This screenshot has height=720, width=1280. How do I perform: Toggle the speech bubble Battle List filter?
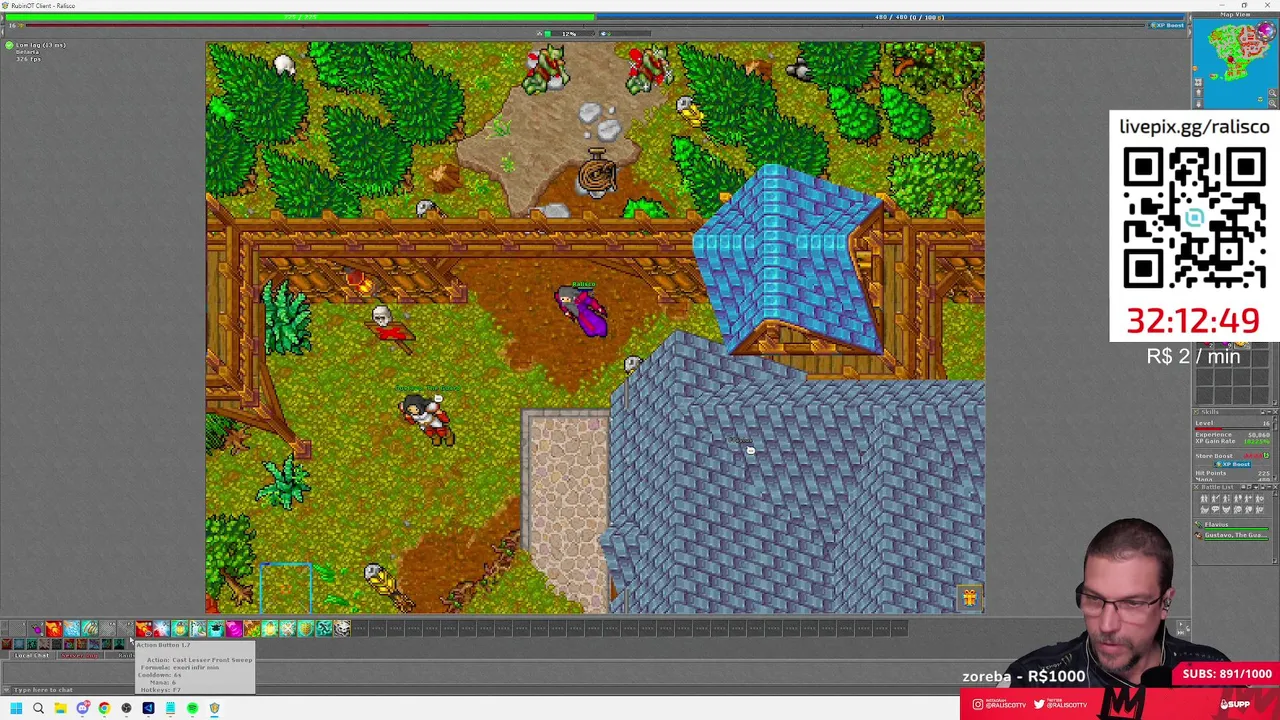pos(1215,510)
